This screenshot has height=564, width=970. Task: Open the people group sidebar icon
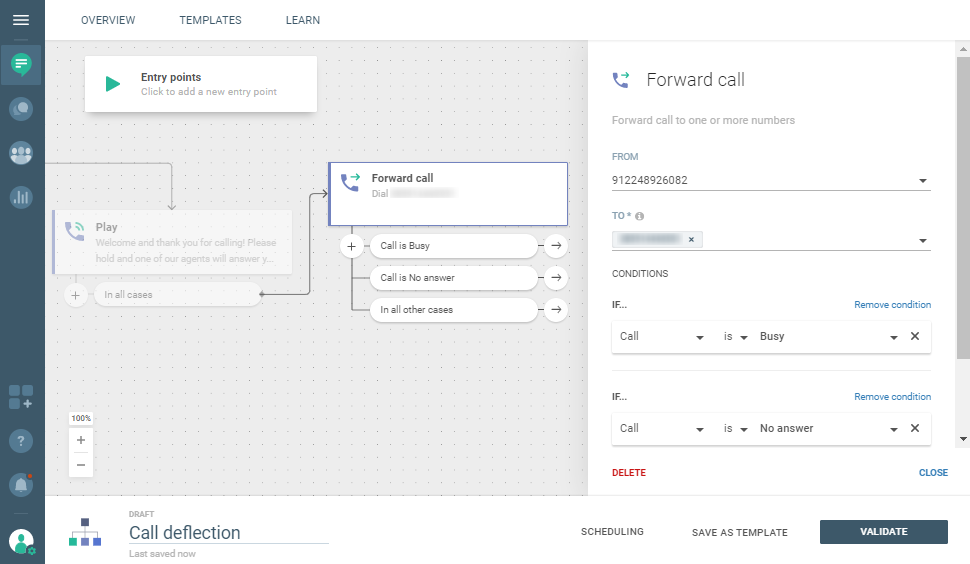[x=21, y=153]
